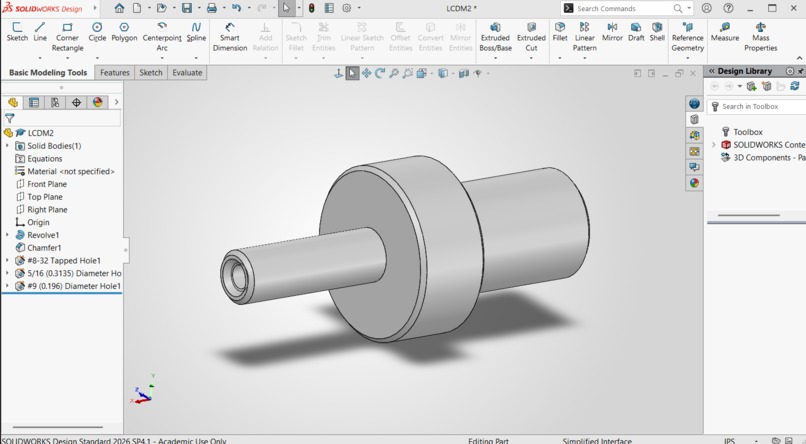Screen dimensions: 806x444
Task: Click the Zoom to Fit icon
Action: pyautogui.click(x=394, y=73)
